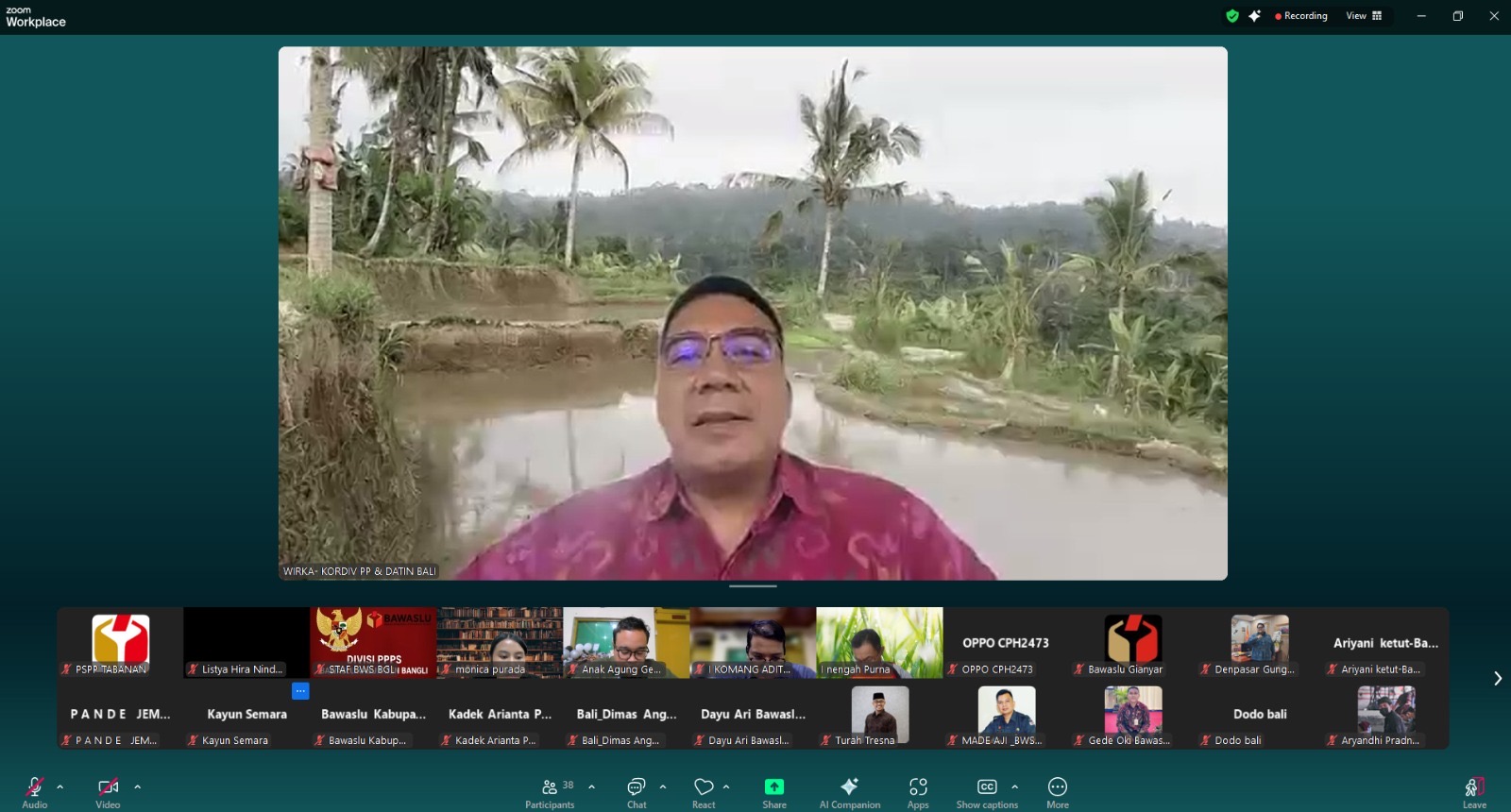Expand the Participants options caret
The image size is (1511, 812).
pyautogui.click(x=592, y=787)
